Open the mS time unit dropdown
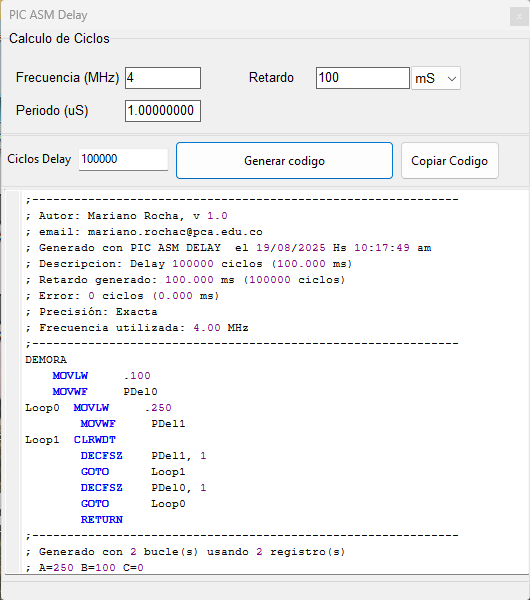Screen dimensions: 530x600 pos(436,78)
